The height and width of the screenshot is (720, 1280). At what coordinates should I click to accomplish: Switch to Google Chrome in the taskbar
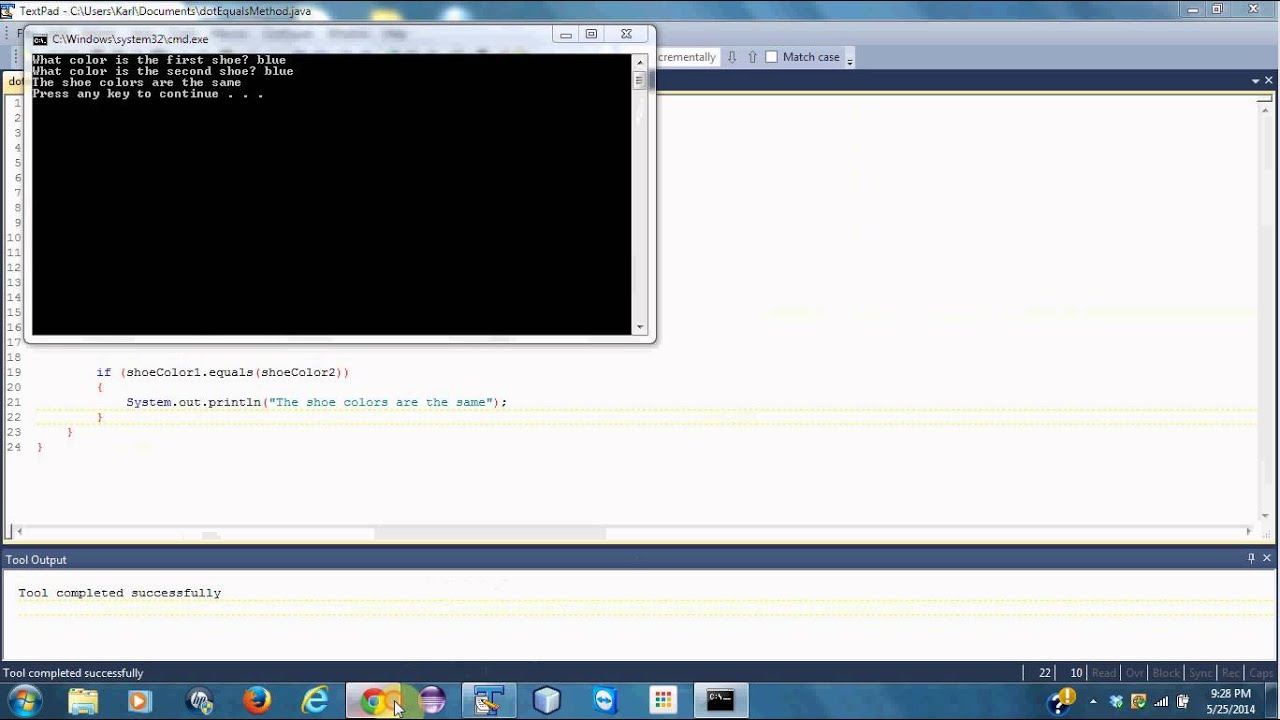point(374,701)
